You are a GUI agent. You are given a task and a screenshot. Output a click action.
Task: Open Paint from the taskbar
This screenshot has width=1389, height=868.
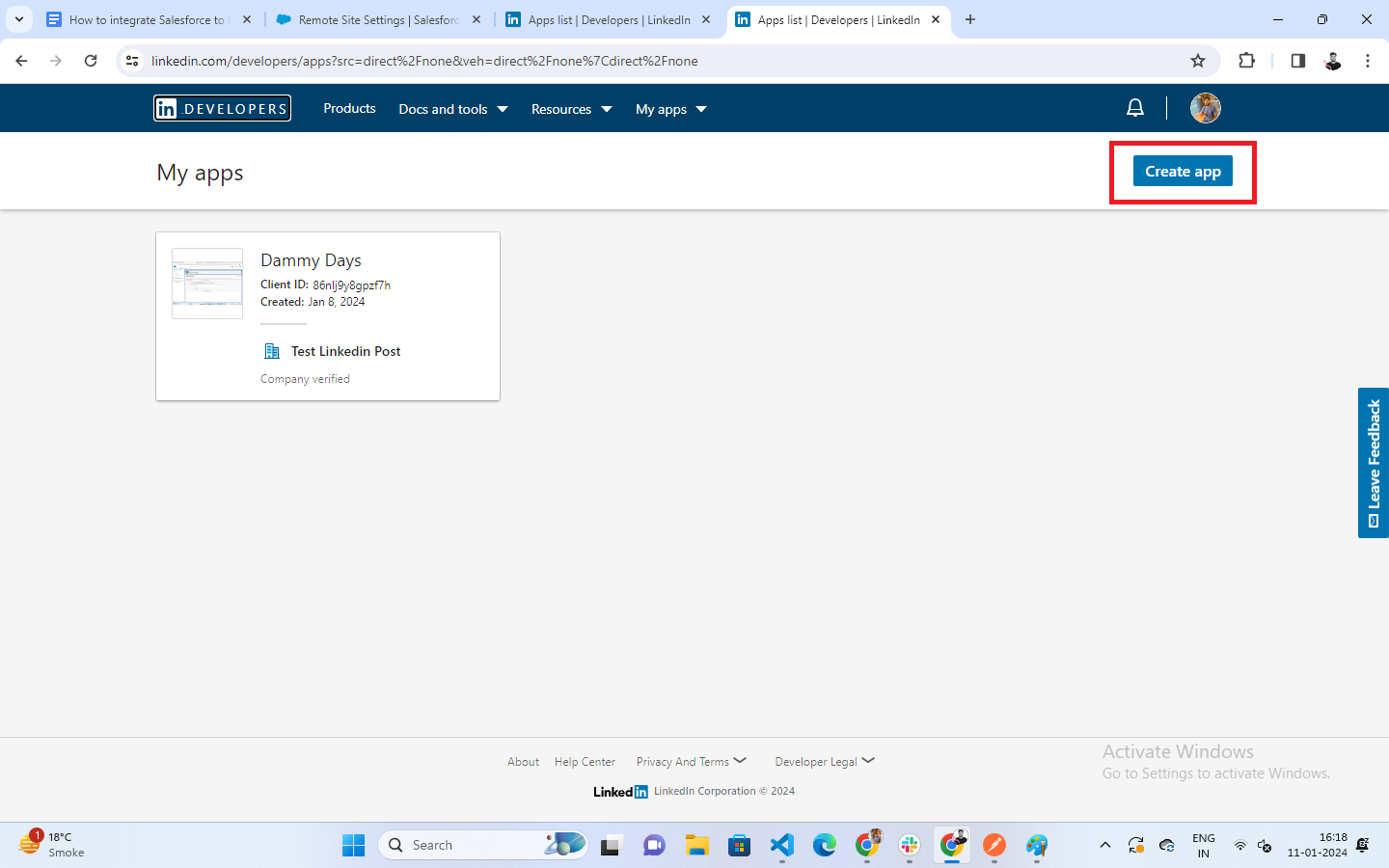pos(1037,845)
